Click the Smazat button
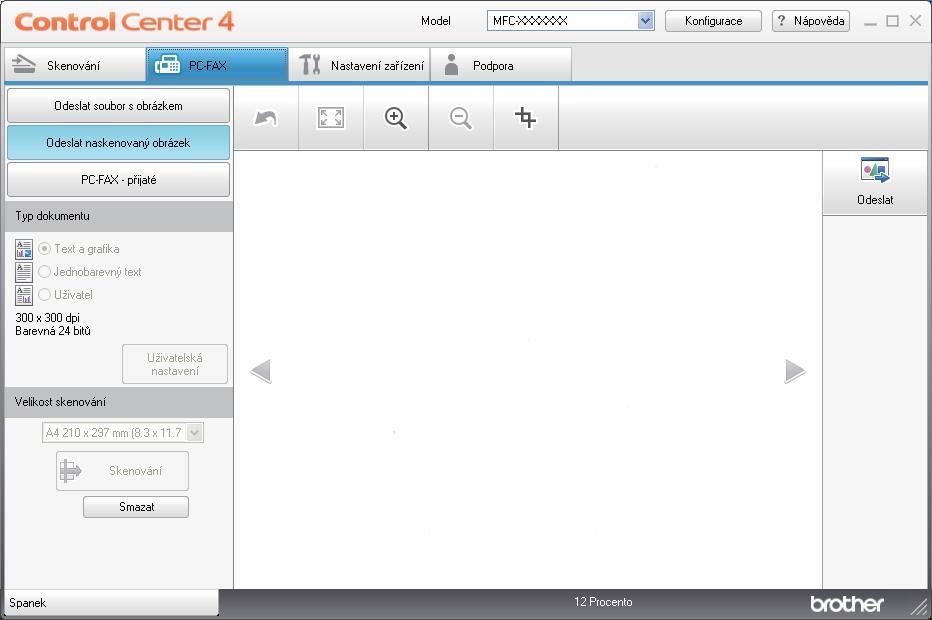This screenshot has height=620, width=932. coord(136,507)
